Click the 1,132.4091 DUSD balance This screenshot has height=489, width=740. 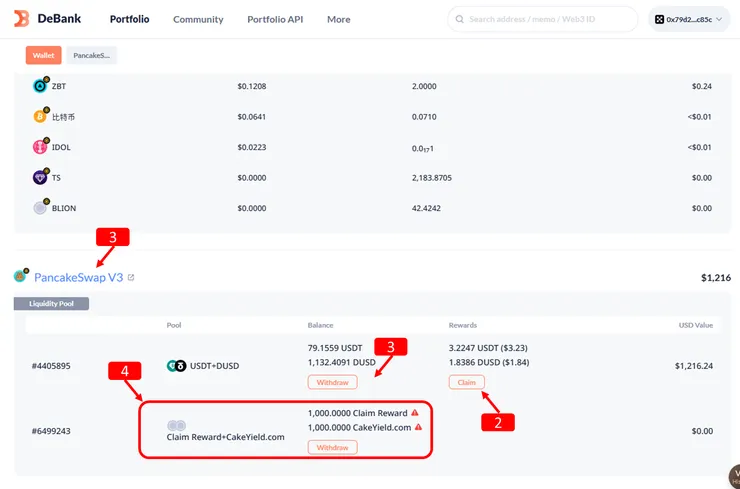[342, 363]
